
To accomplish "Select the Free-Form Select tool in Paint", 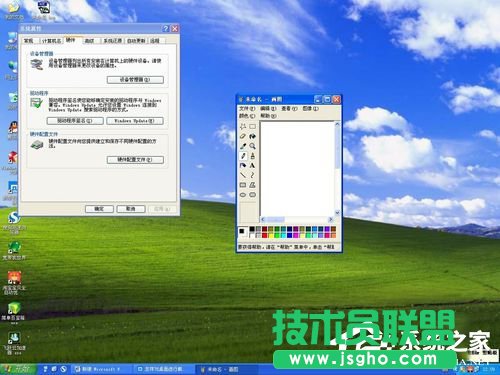I will (243, 126).
